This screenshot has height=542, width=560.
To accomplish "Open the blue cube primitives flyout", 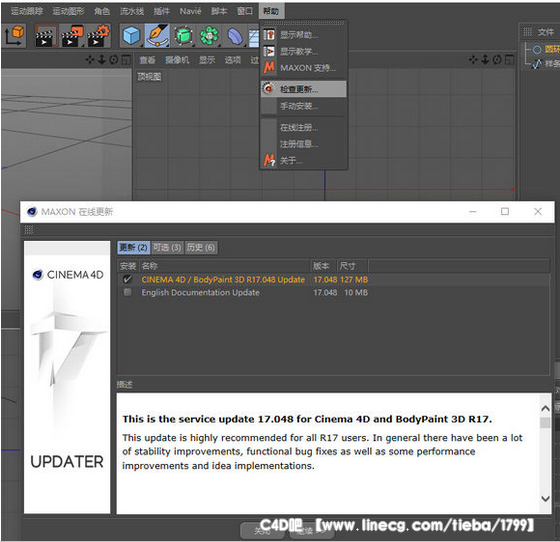I will pyautogui.click(x=131, y=36).
